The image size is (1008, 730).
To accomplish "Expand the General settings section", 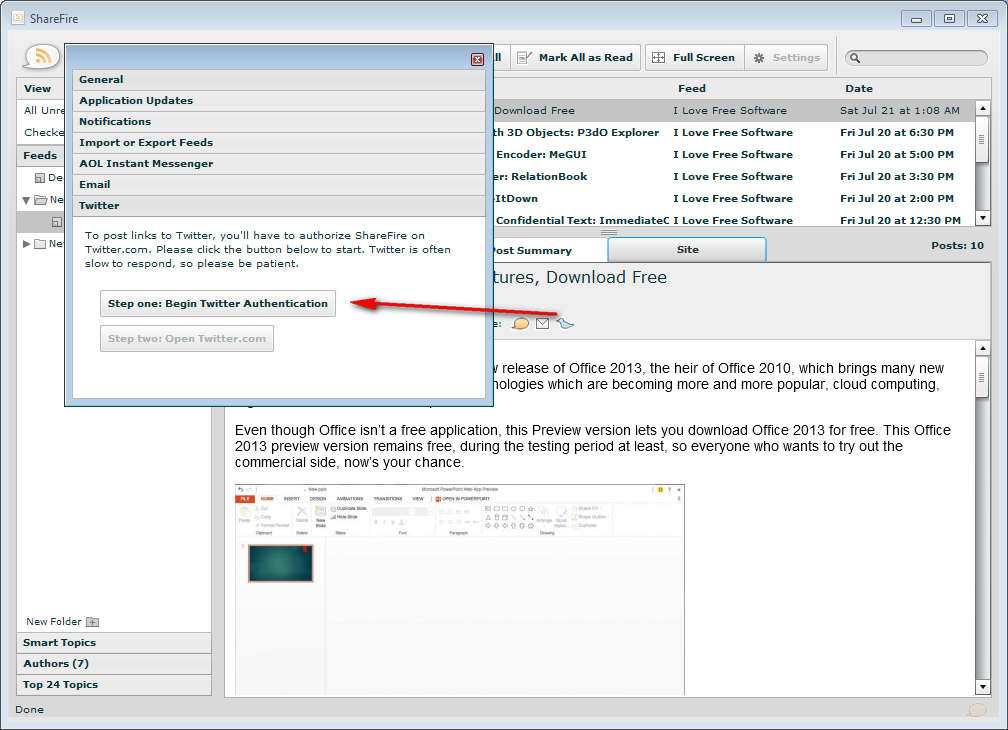I will 278,80.
